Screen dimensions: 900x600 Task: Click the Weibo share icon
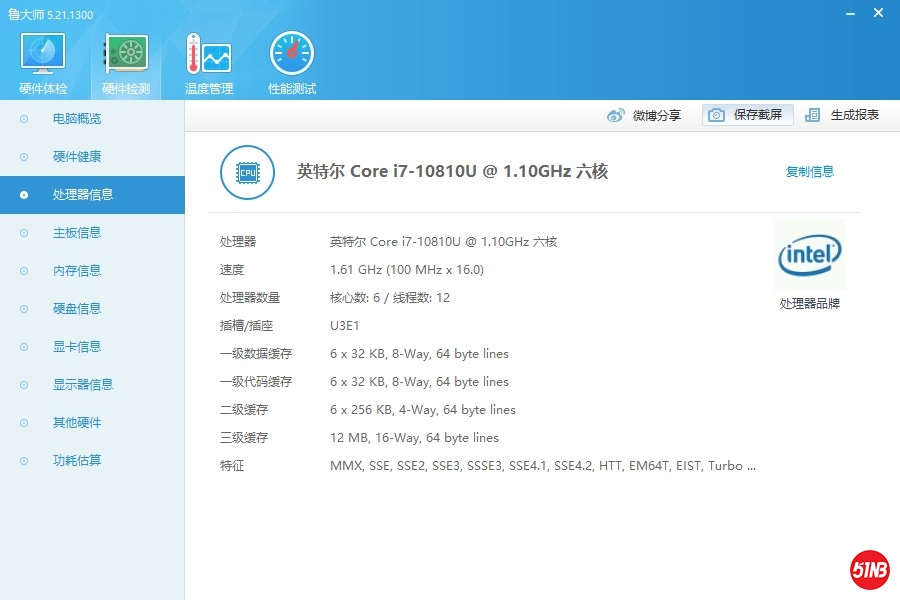coord(616,115)
